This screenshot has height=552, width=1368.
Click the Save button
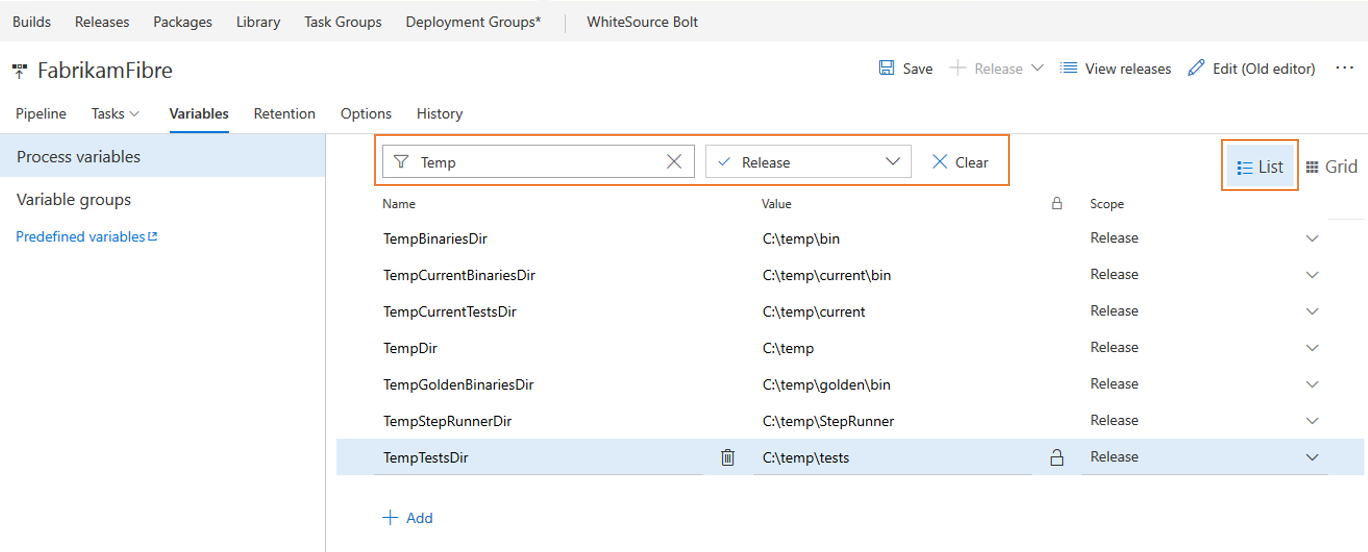[905, 68]
